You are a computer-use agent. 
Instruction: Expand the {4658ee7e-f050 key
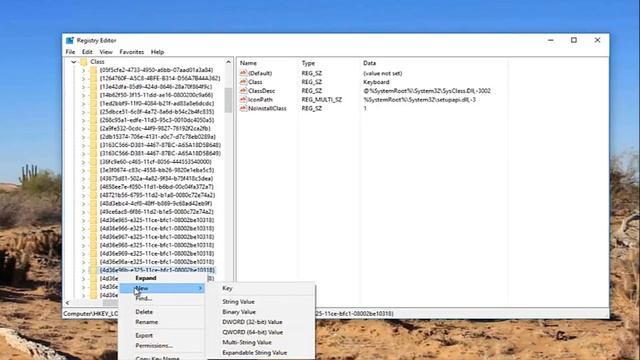(83, 187)
